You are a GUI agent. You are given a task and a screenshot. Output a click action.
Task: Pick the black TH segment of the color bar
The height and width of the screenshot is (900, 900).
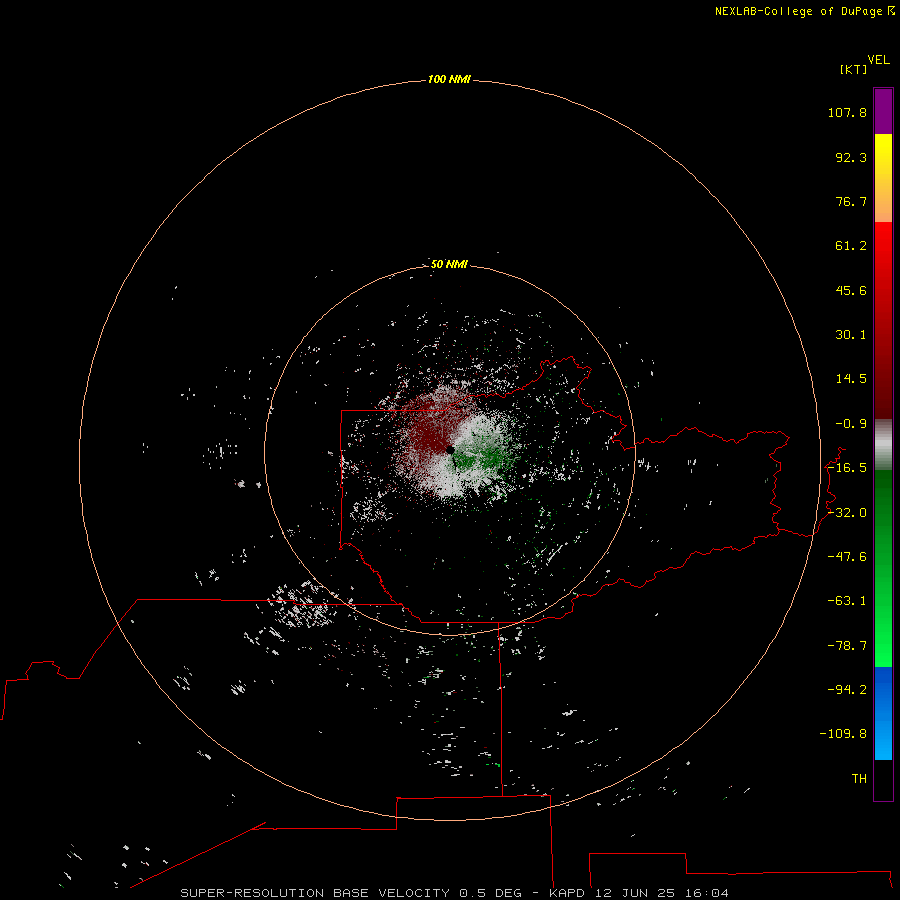[x=883, y=779]
